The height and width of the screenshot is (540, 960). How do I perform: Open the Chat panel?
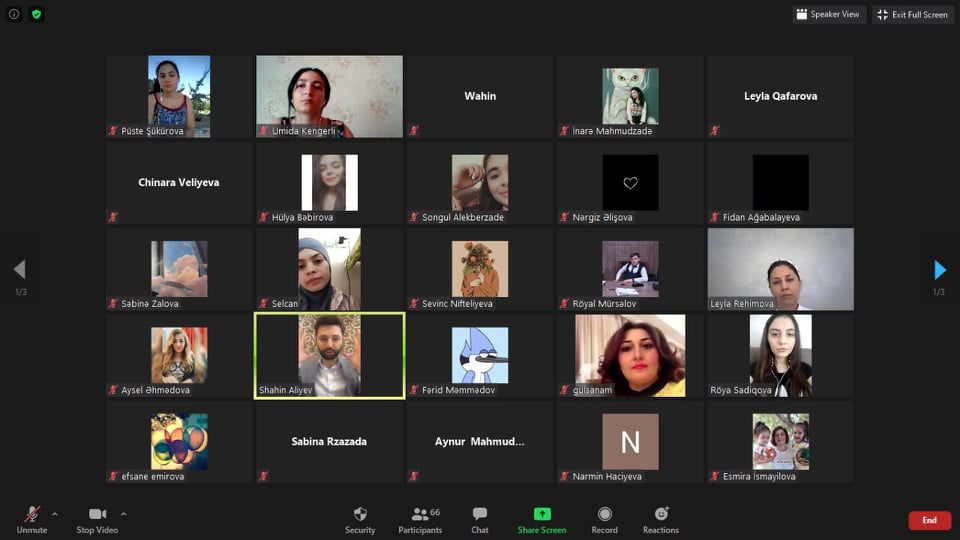pyautogui.click(x=480, y=514)
